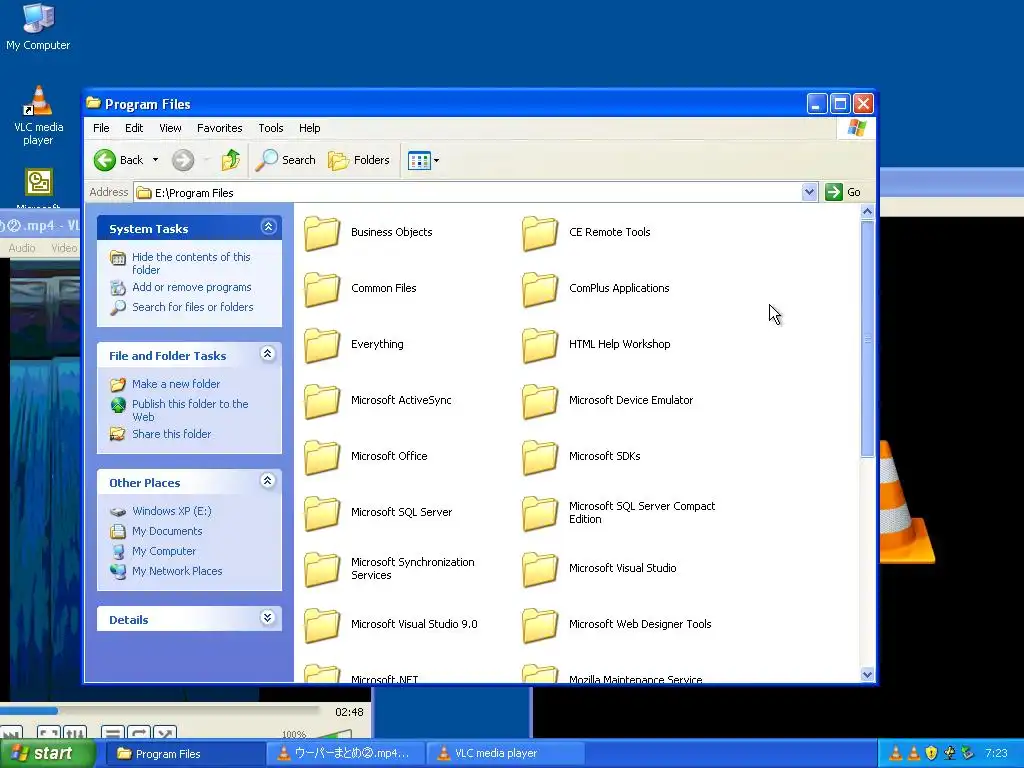Select the ComPlus Applications folder icon

click(540, 289)
